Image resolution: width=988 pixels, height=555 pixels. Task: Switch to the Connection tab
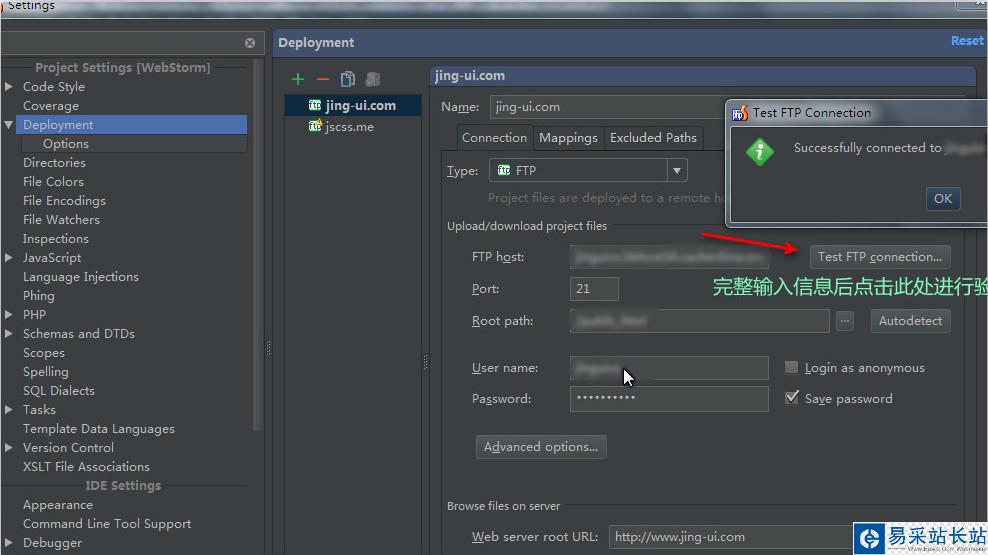[495, 137]
